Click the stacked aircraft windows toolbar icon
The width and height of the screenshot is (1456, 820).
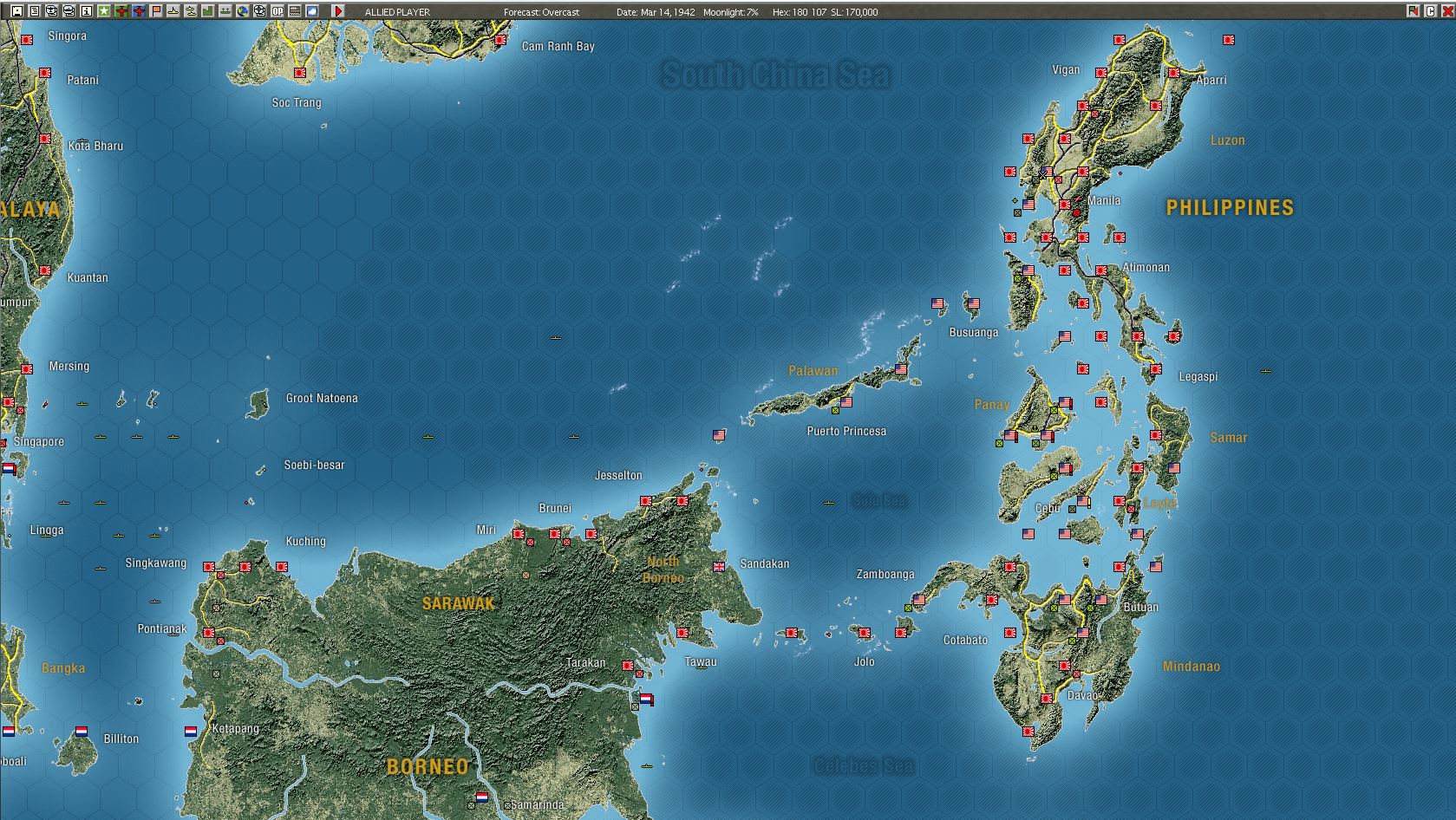(x=51, y=11)
